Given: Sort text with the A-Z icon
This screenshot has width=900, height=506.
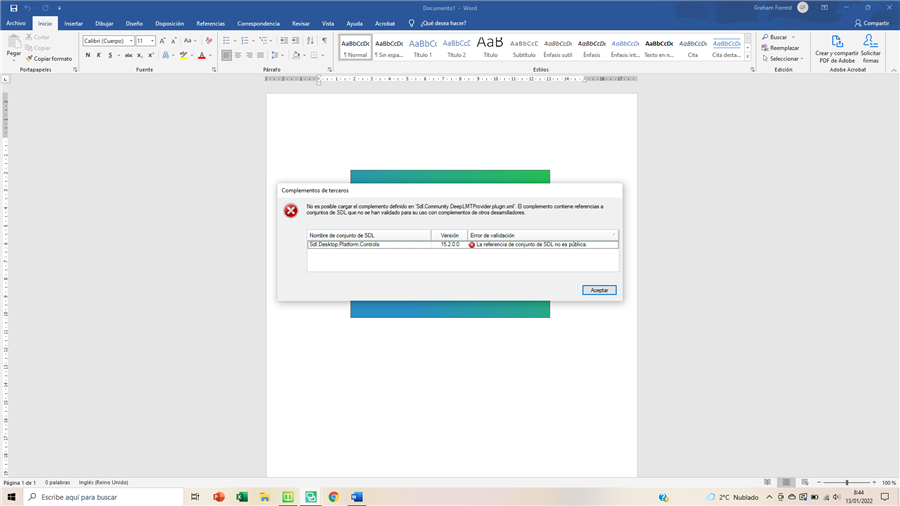Looking at the screenshot, I should tap(311, 41).
